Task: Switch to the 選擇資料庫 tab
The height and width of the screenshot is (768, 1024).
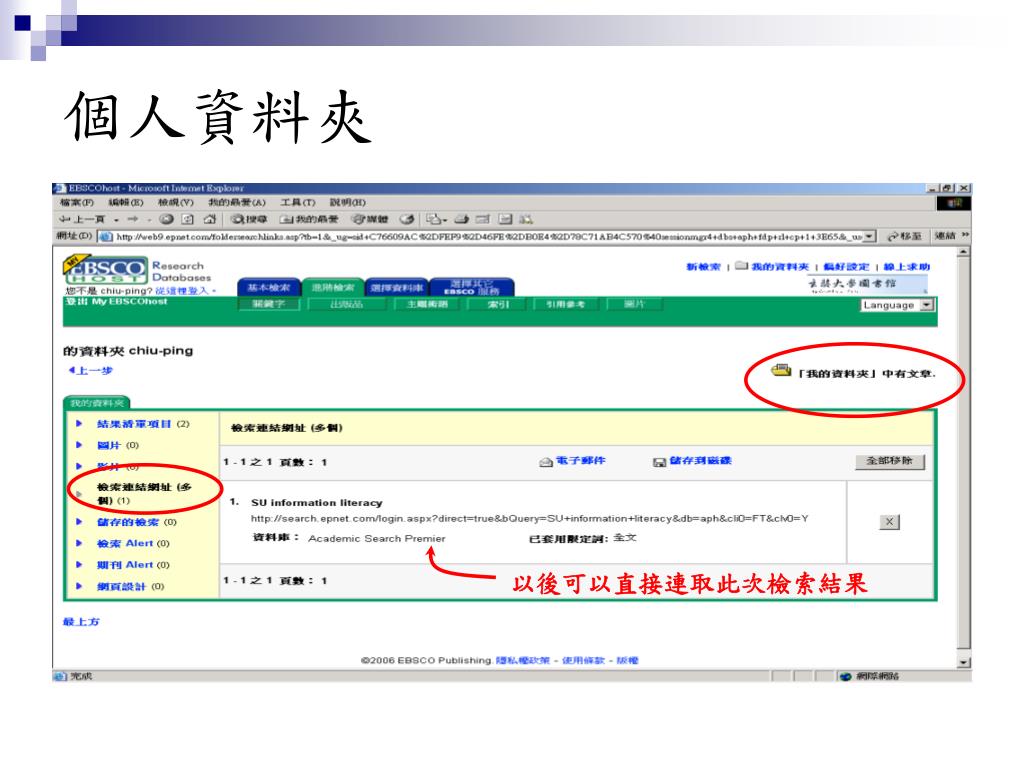Action: [396, 287]
